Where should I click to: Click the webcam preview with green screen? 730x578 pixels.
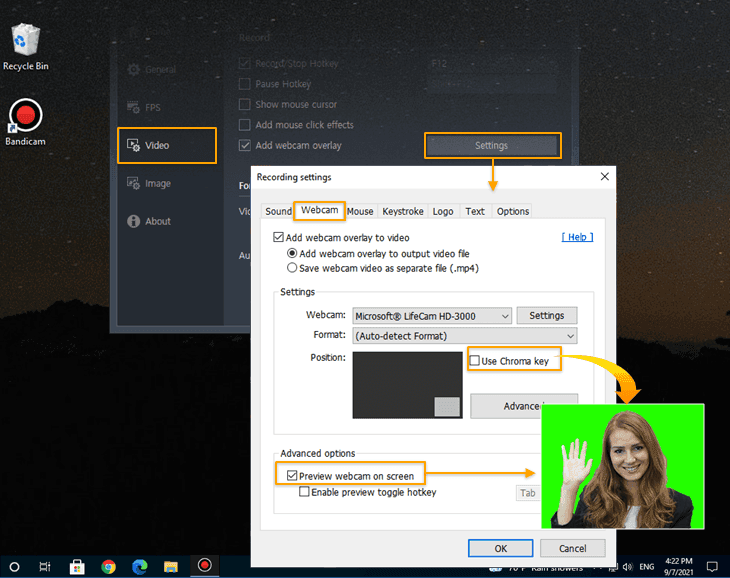point(623,466)
